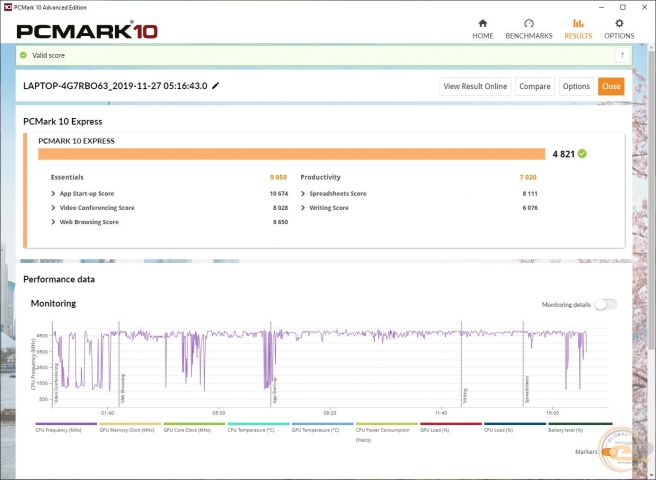656x480 pixels.
Task: Click the green check beside 4 821
Action: [x=582, y=154]
